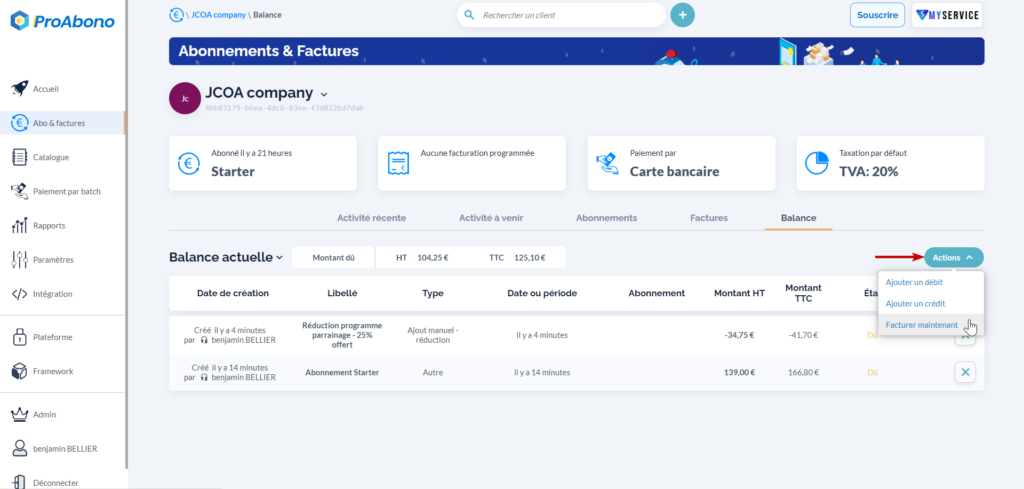
Task: Click the Abo & factures euro icon
Action: pos(20,123)
